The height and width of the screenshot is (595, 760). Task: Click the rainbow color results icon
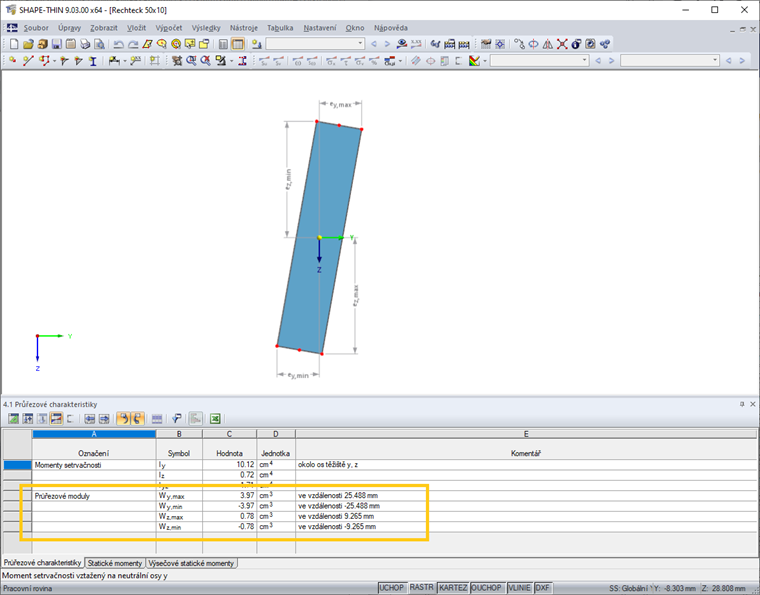[475, 61]
